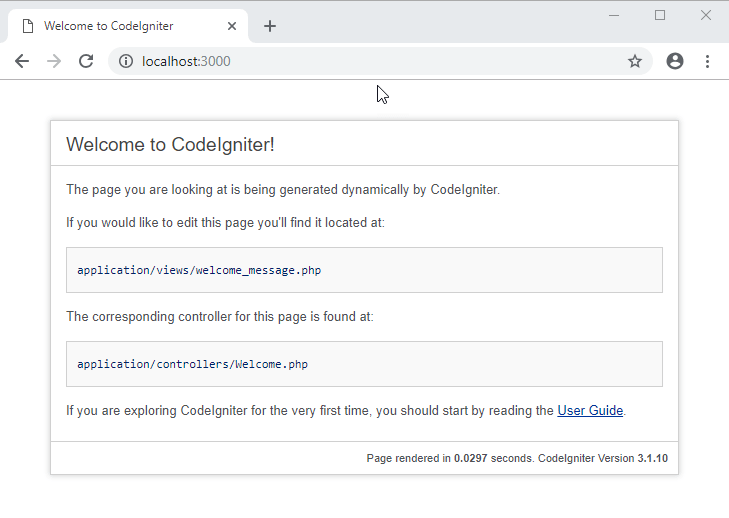
Task: Open the User Guide link
Action: point(590,410)
